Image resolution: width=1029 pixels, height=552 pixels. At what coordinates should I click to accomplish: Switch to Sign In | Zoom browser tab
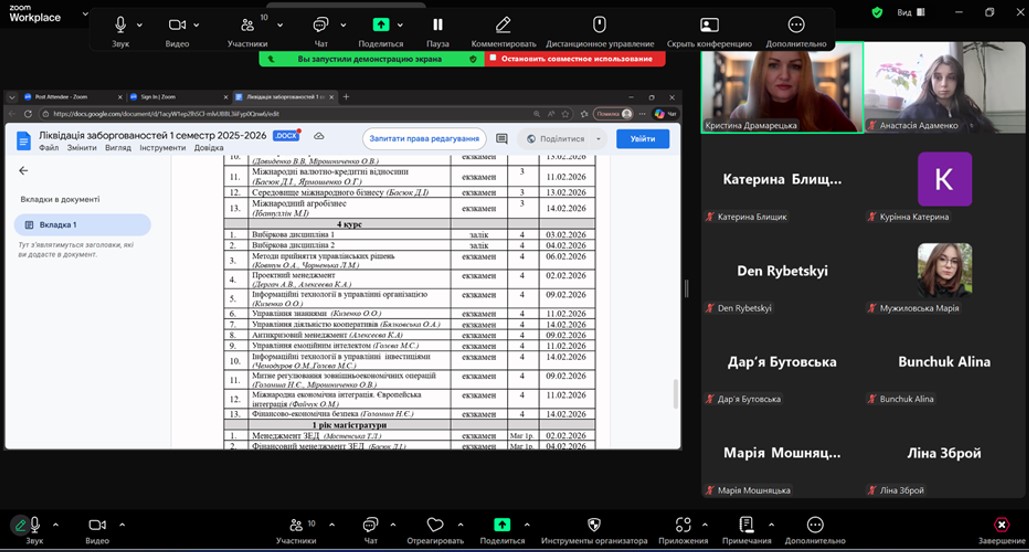point(178,96)
